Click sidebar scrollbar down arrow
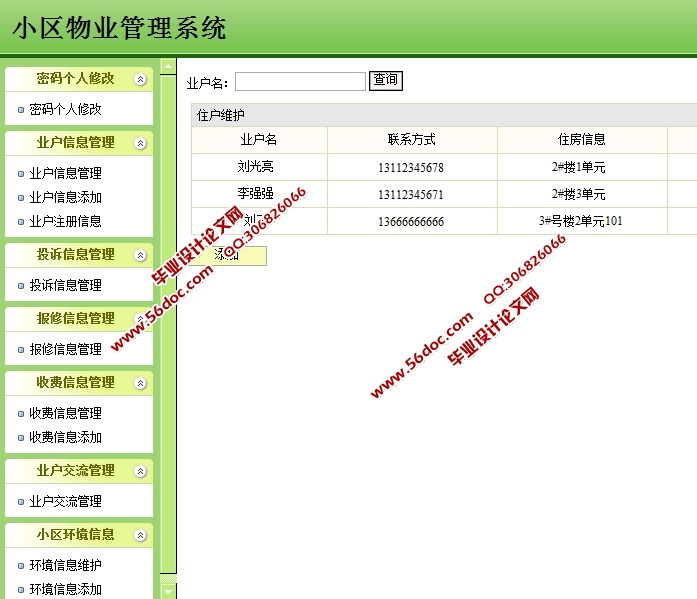Screen dimensions: 697x599 (168, 591)
